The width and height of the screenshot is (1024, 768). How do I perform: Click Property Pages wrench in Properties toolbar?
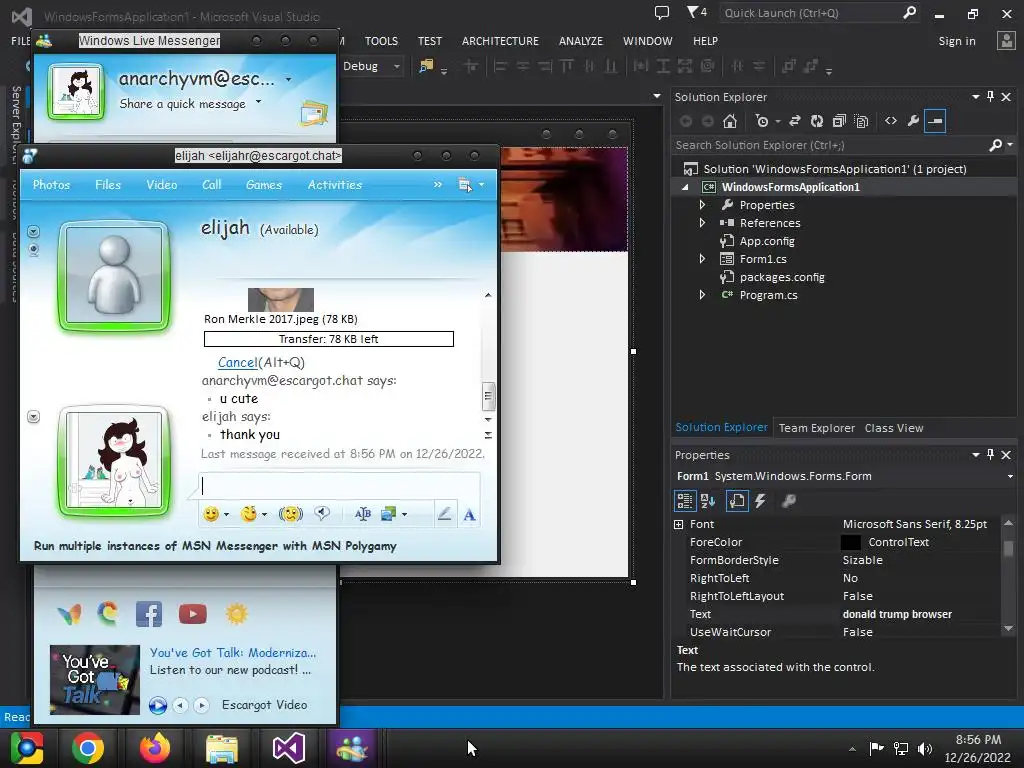[789, 501]
